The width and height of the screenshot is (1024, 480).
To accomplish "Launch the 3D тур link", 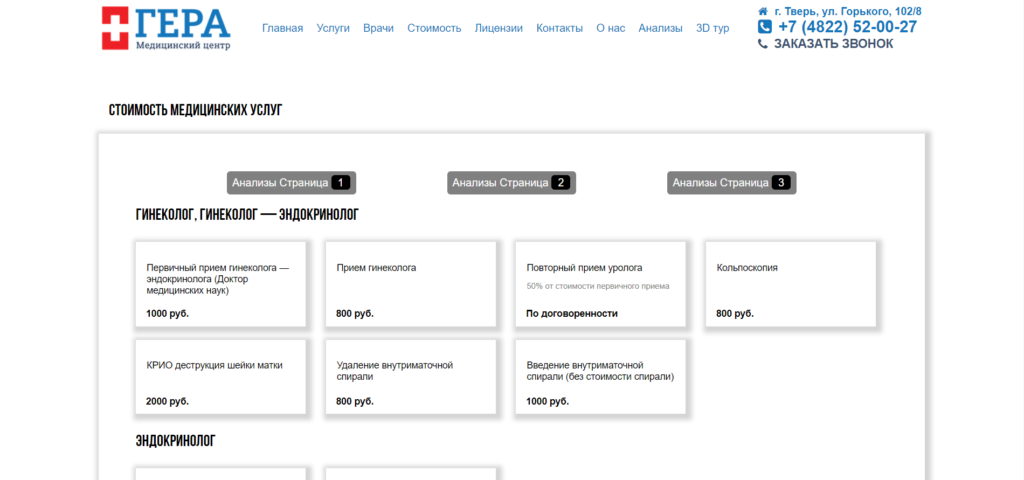I will 712,28.
